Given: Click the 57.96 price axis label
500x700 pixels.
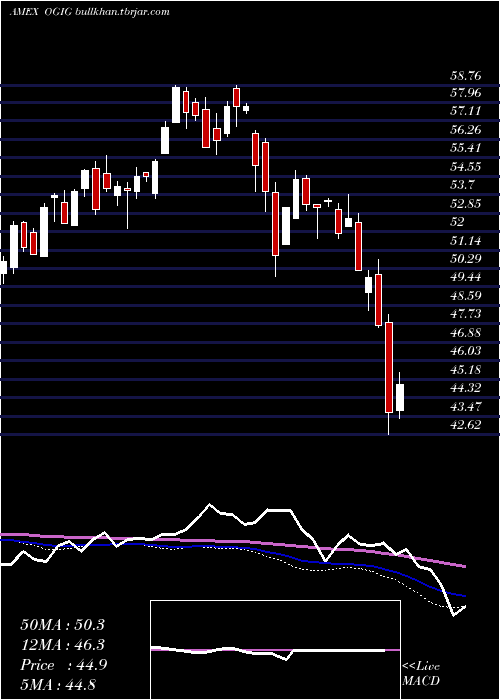Looking at the screenshot, I should pos(465,93).
